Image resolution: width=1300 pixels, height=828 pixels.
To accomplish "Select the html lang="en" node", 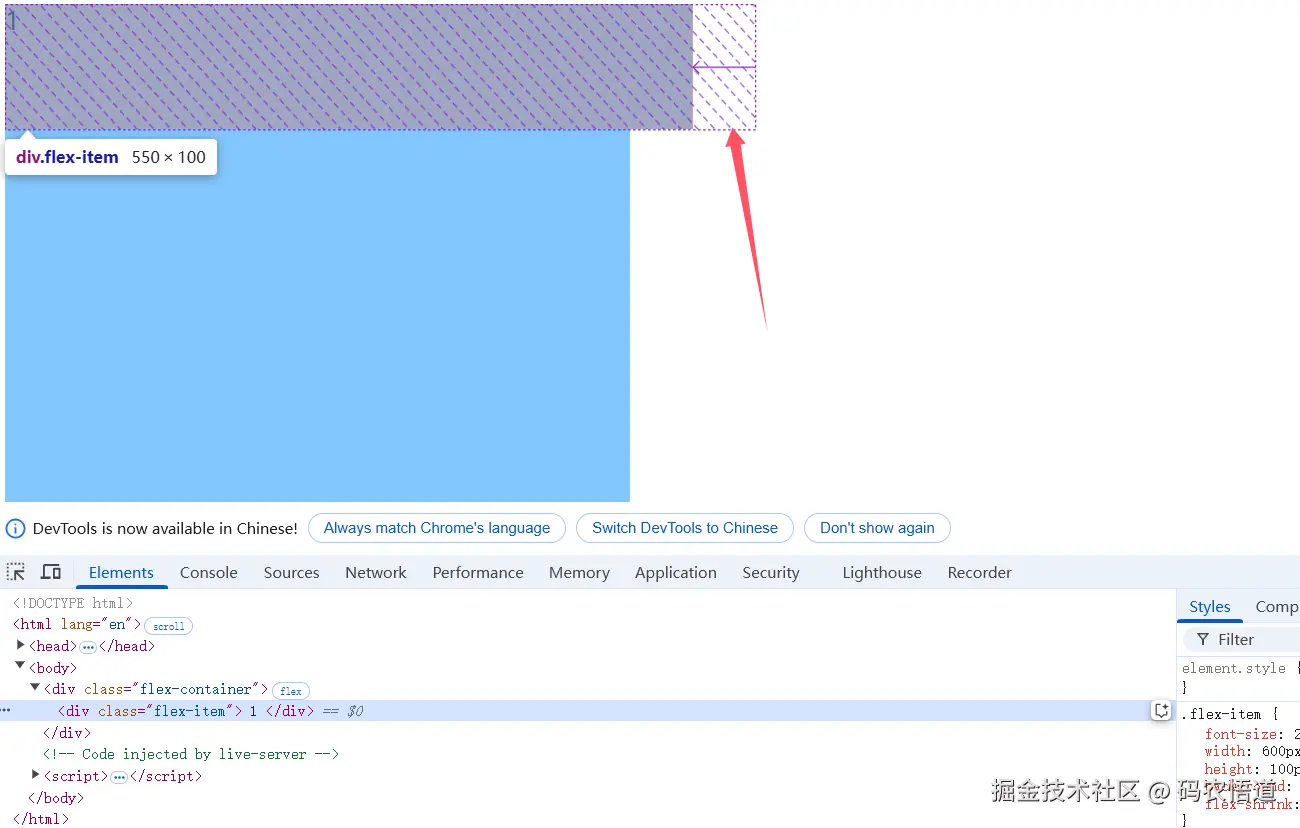I will pyautogui.click(x=77, y=625).
